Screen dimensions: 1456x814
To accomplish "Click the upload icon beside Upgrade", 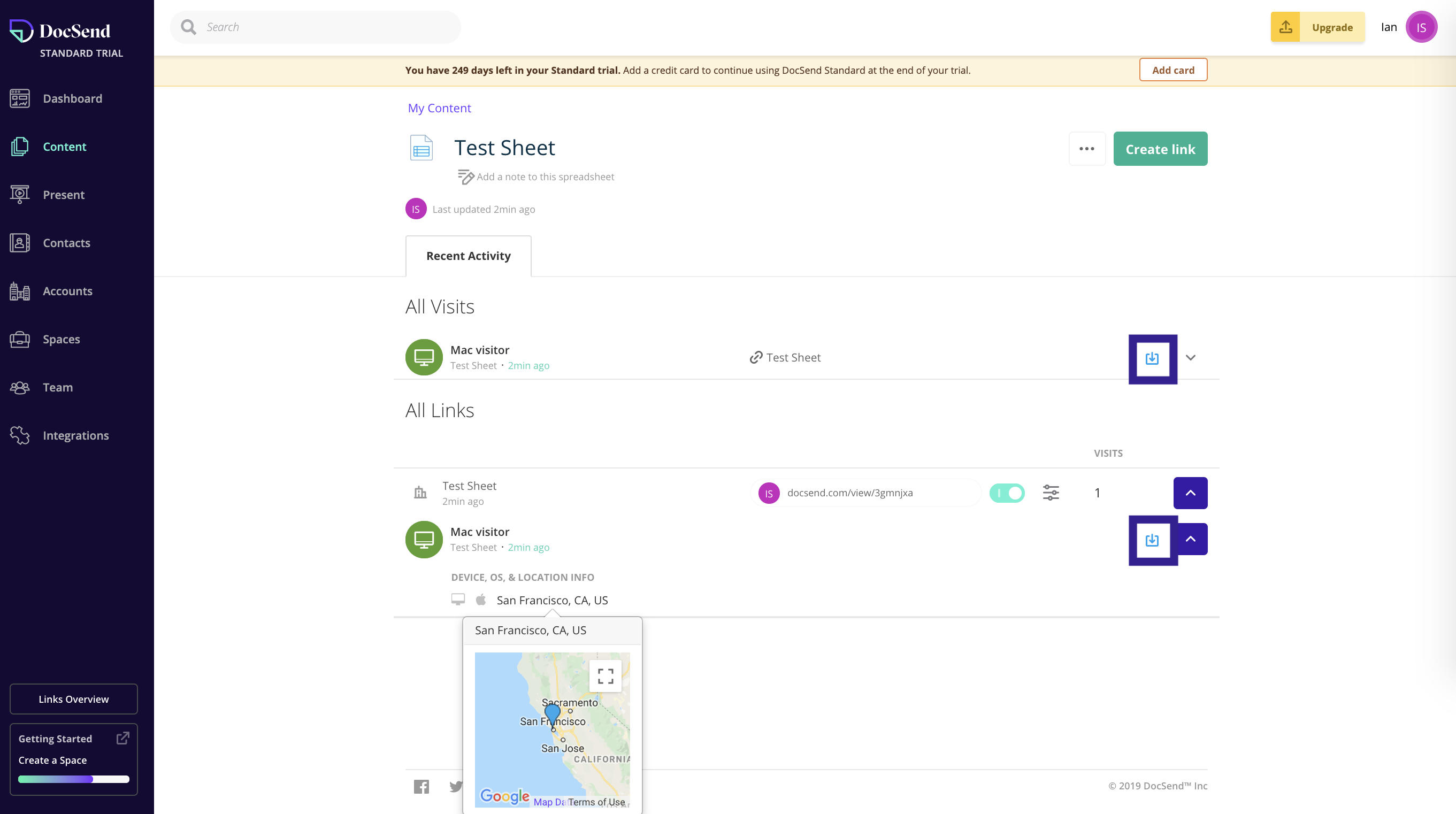I will pyautogui.click(x=1285, y=27).
